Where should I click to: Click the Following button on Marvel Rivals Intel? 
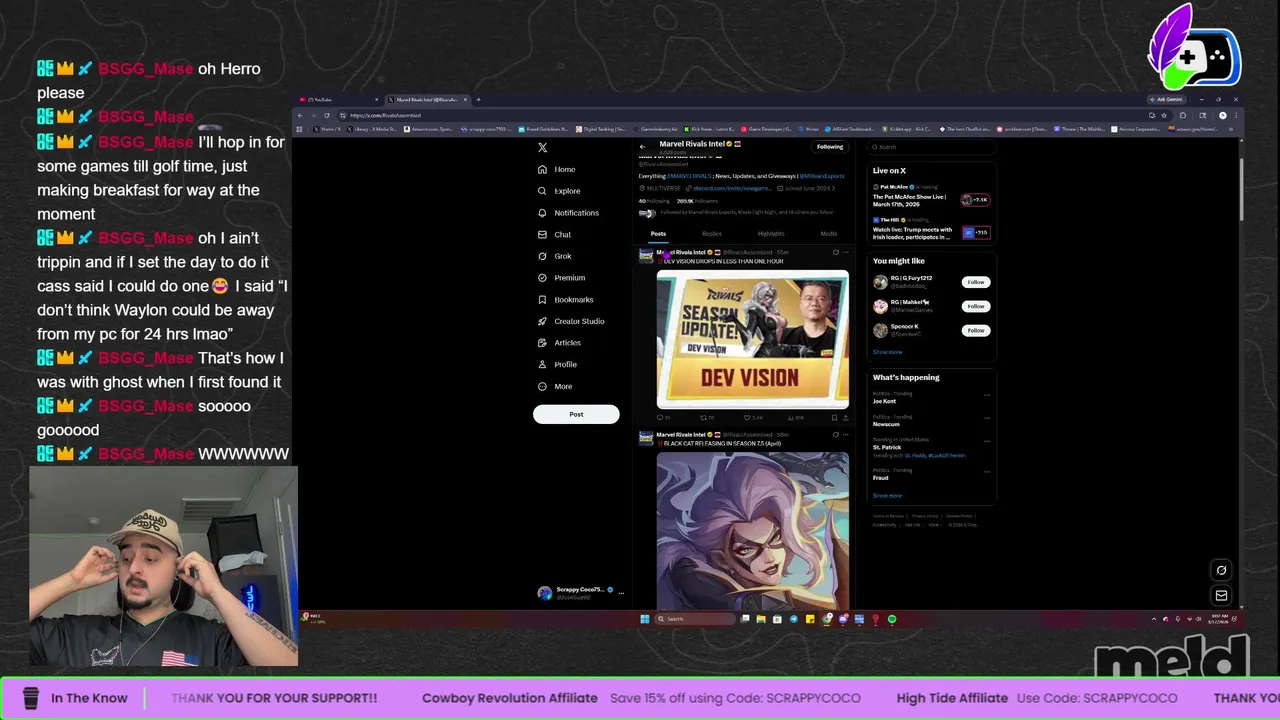[830, 147]
